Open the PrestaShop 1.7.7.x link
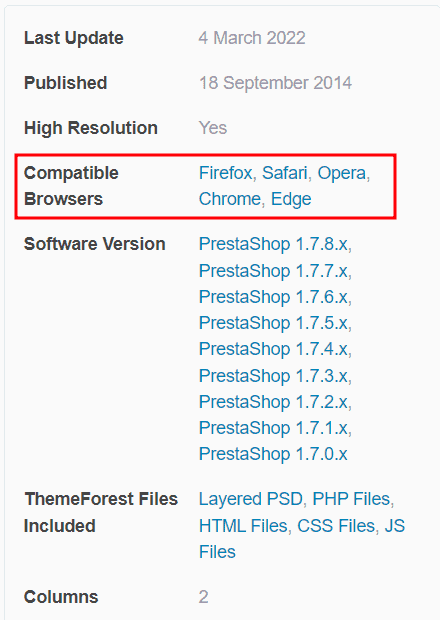440x620 pixels. 274,271
